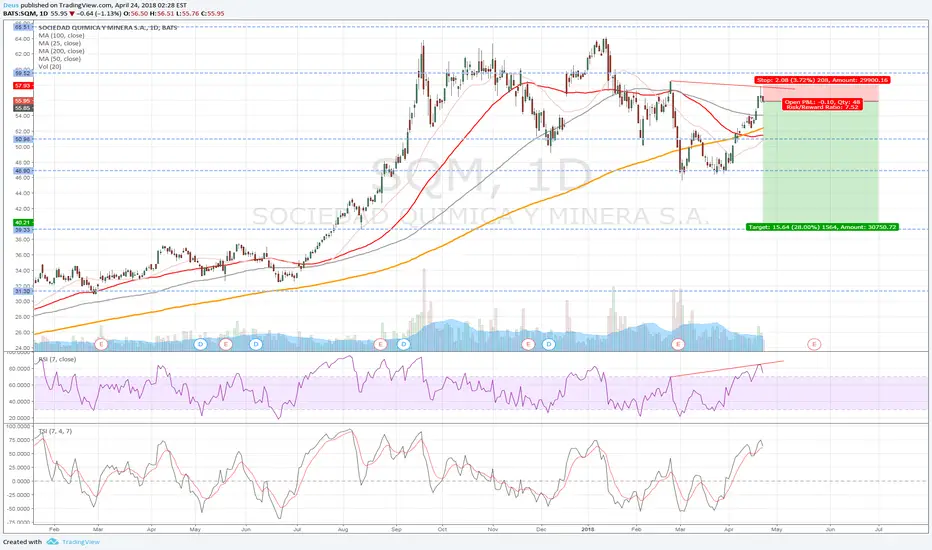Click the SOCIEDAD QUIMICA Y MINERA chart title
Screen dimensions: 932x550
(x=108, y=27)
